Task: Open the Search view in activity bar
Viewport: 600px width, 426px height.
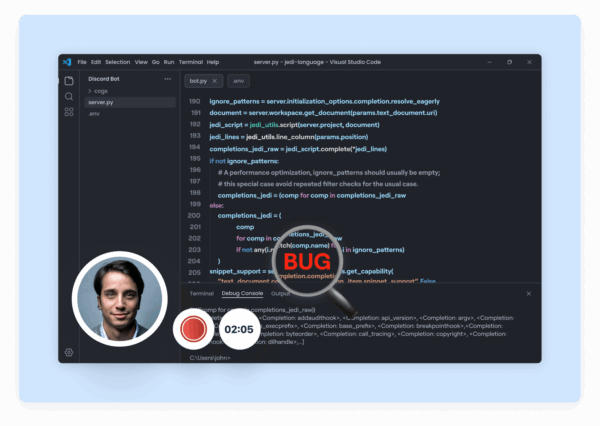Action: [x=69, y=96]
